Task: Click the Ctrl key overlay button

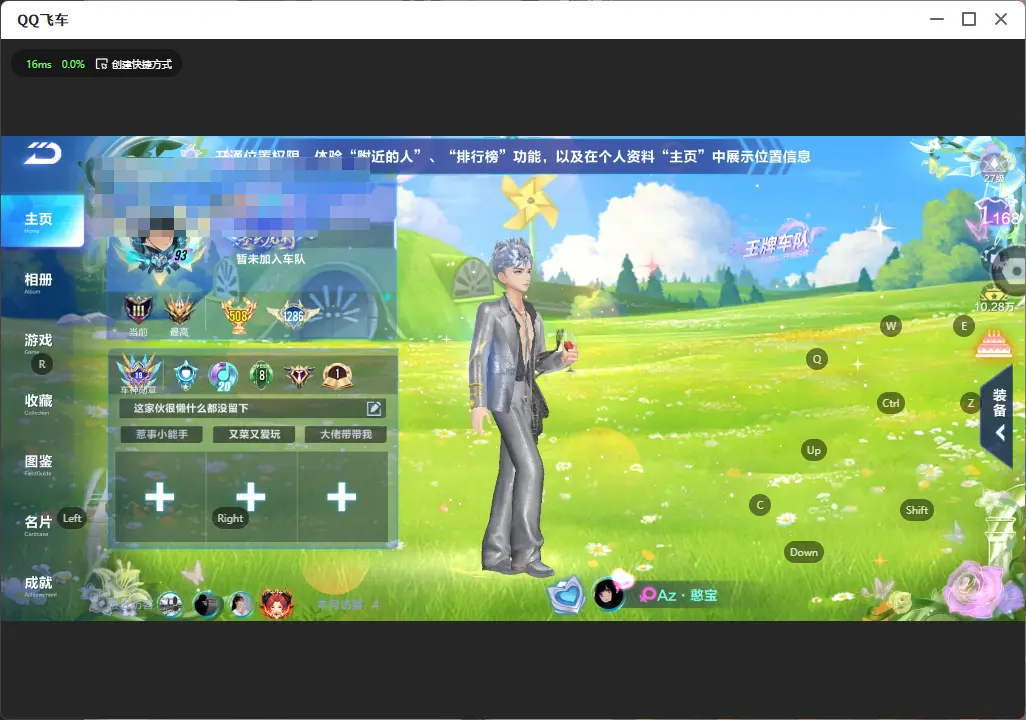Action: tap(891, 403)
